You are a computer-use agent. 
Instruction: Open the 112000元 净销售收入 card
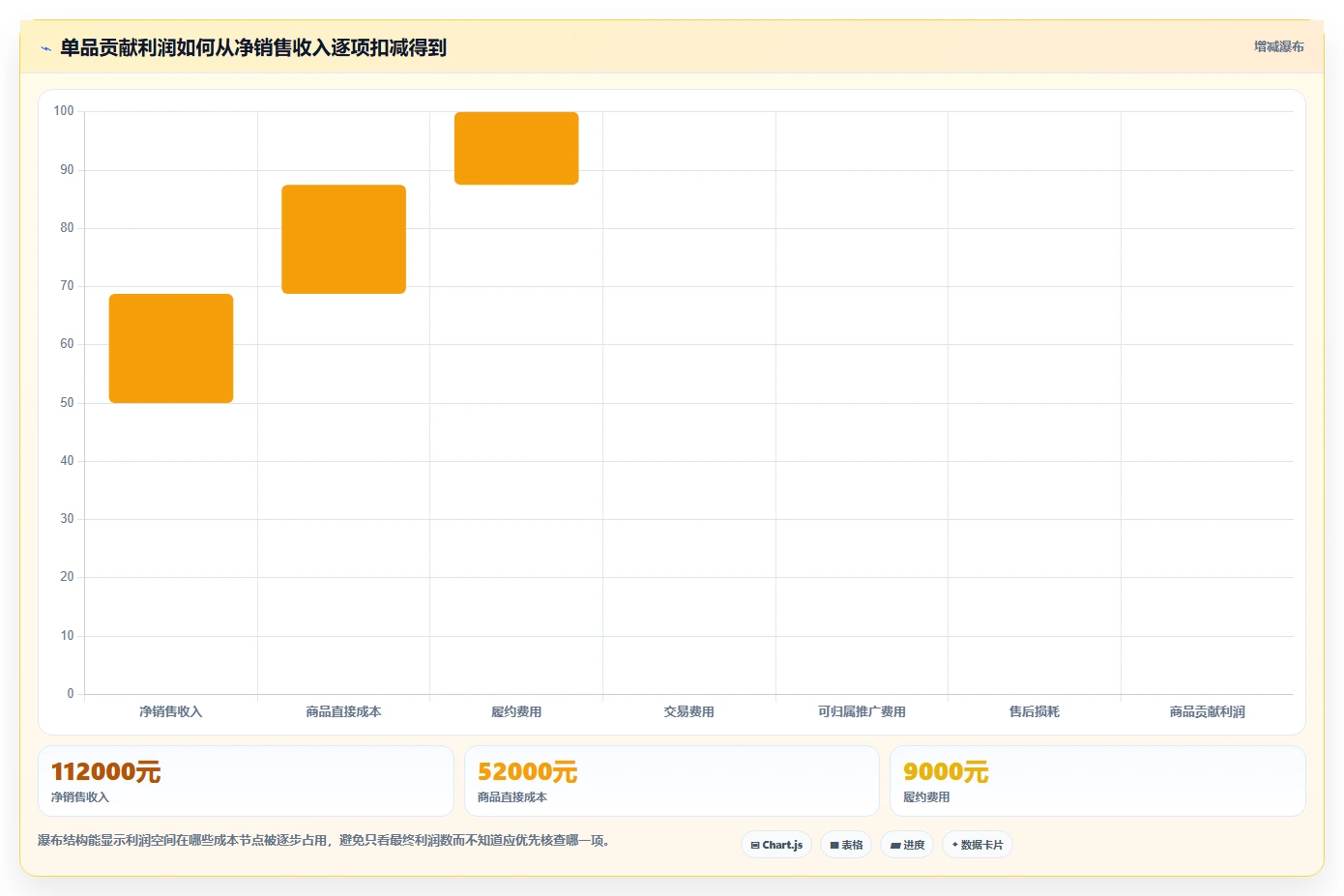click(x=246, y=781)
